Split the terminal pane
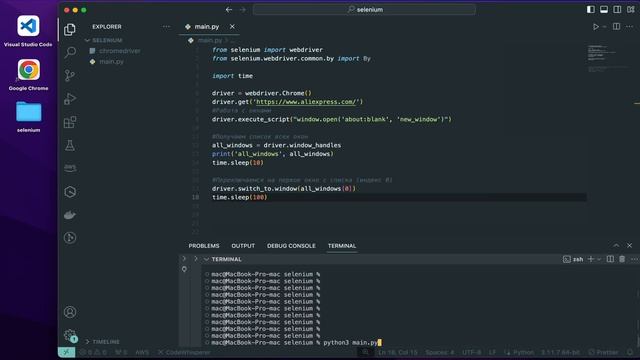The height and width of the screenshot is (360, 640). coord(610,259)
